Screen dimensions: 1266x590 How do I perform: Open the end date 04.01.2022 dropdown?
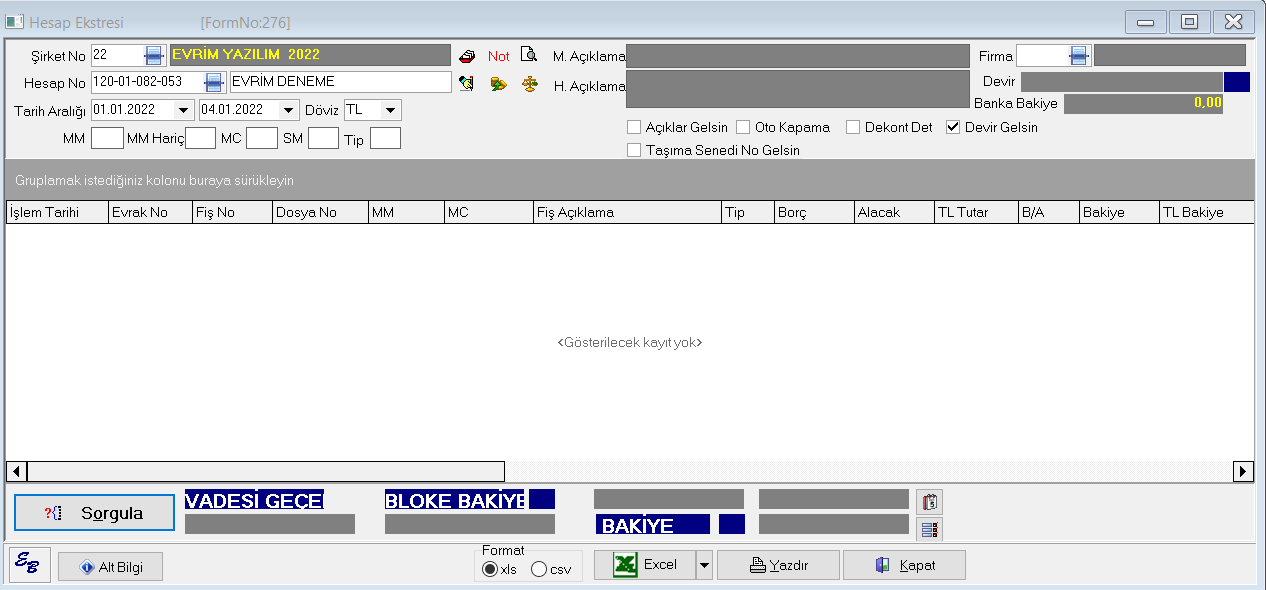[x=289, y=110]
